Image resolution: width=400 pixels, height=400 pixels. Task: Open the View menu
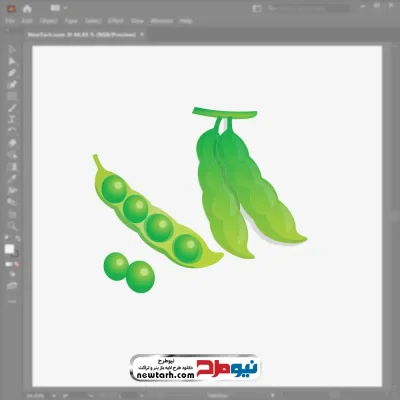[x=137, y=21]
